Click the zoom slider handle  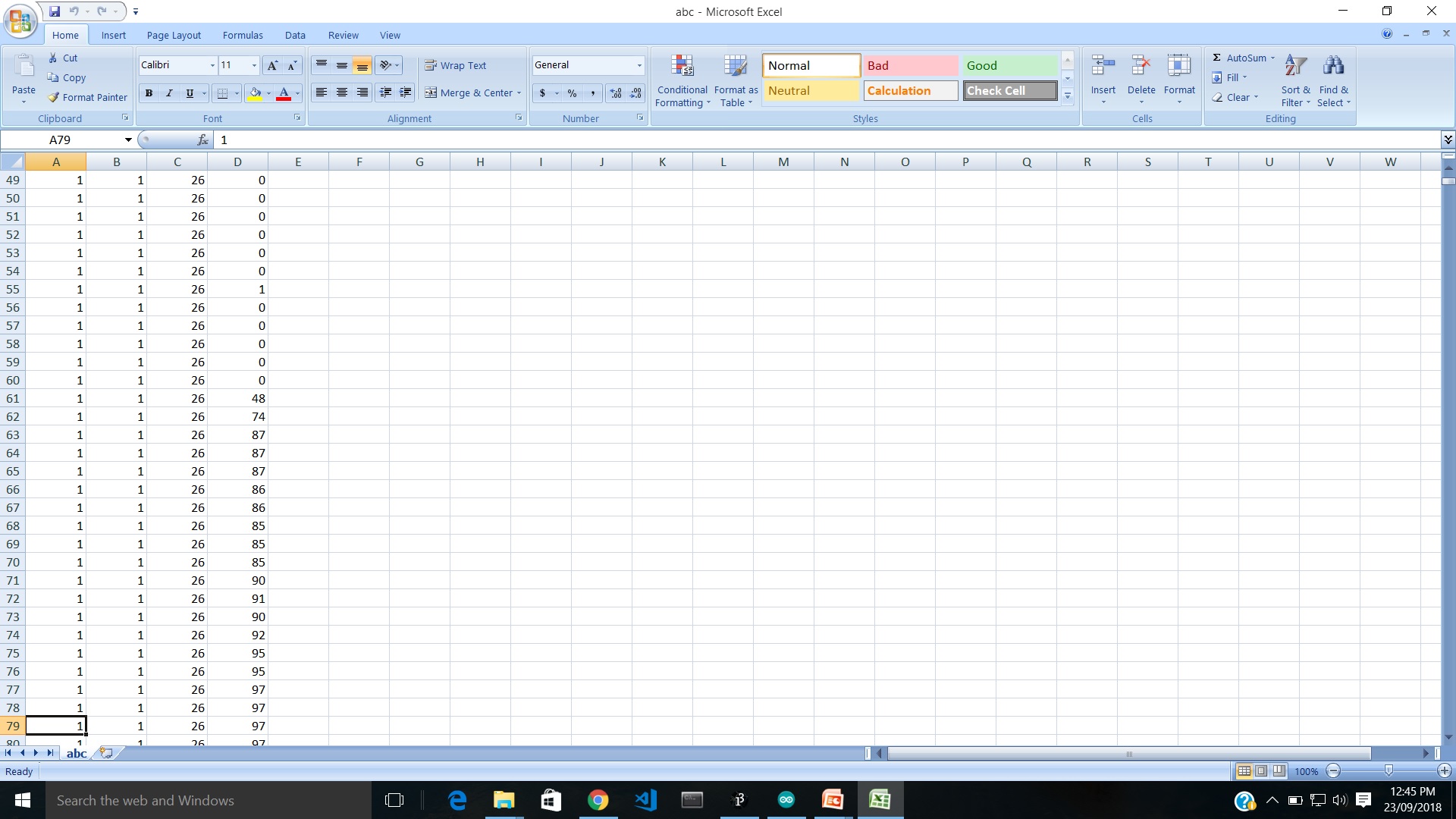pos(1389,771)
